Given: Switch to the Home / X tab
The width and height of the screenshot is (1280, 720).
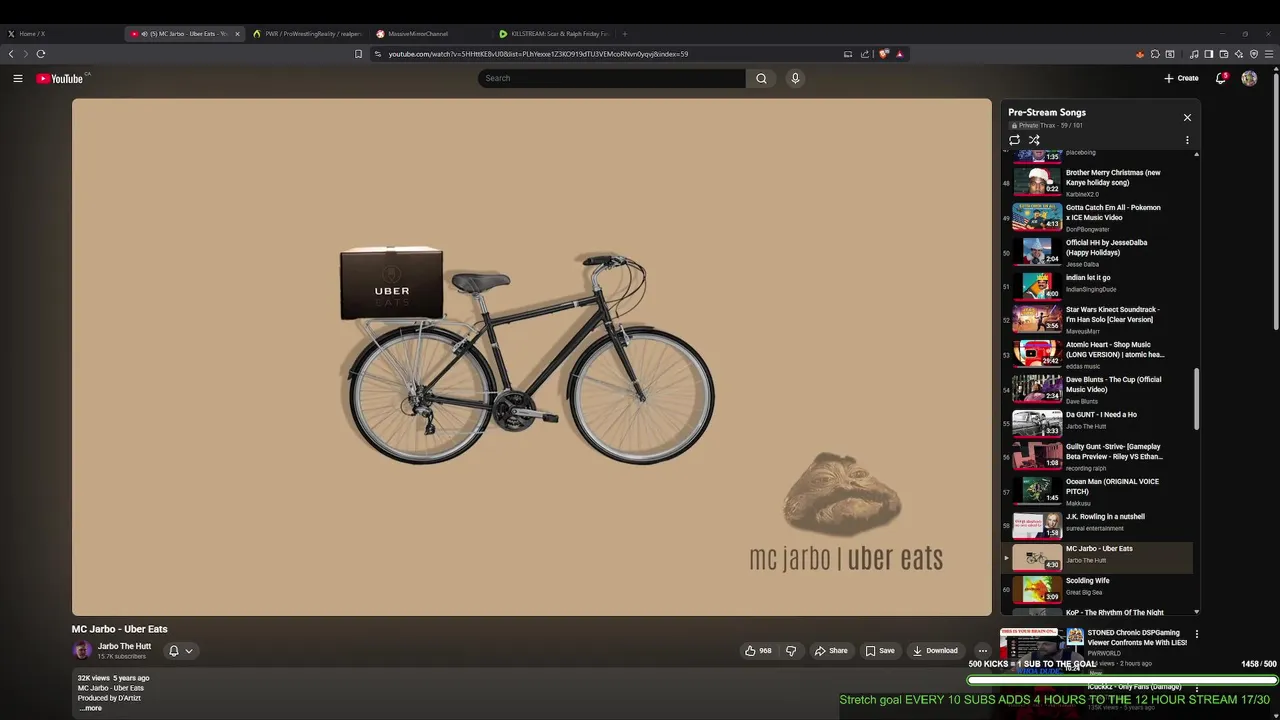Looking at the screenshot, I should [60, 34].
